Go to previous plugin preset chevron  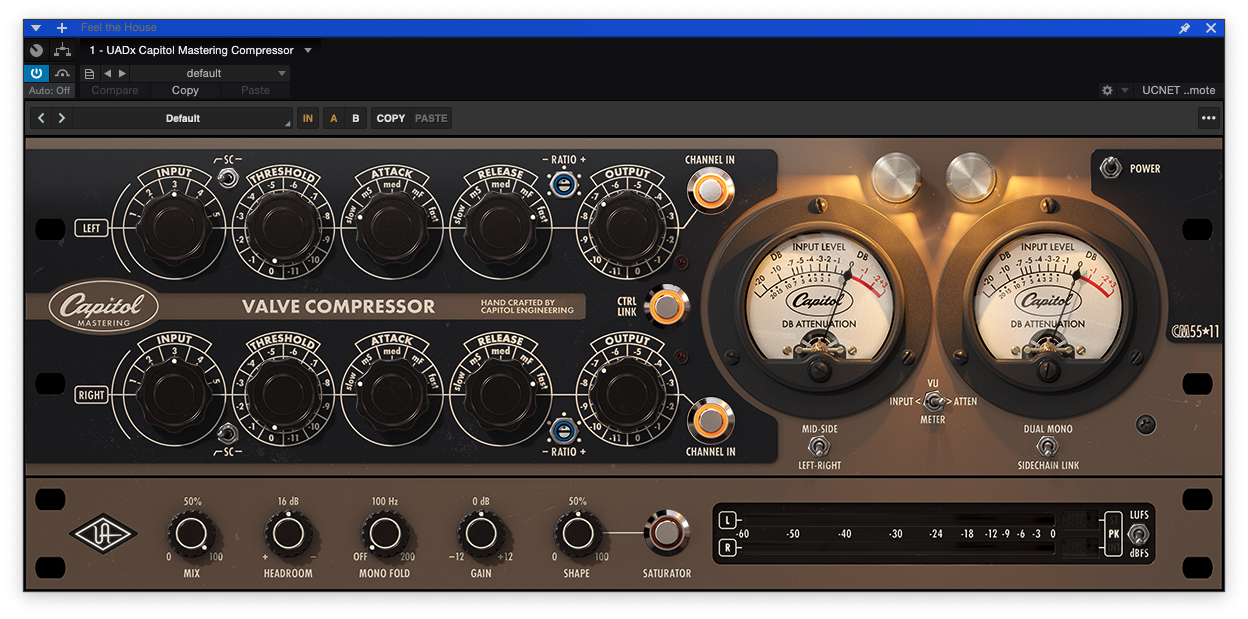coord(41,118)
